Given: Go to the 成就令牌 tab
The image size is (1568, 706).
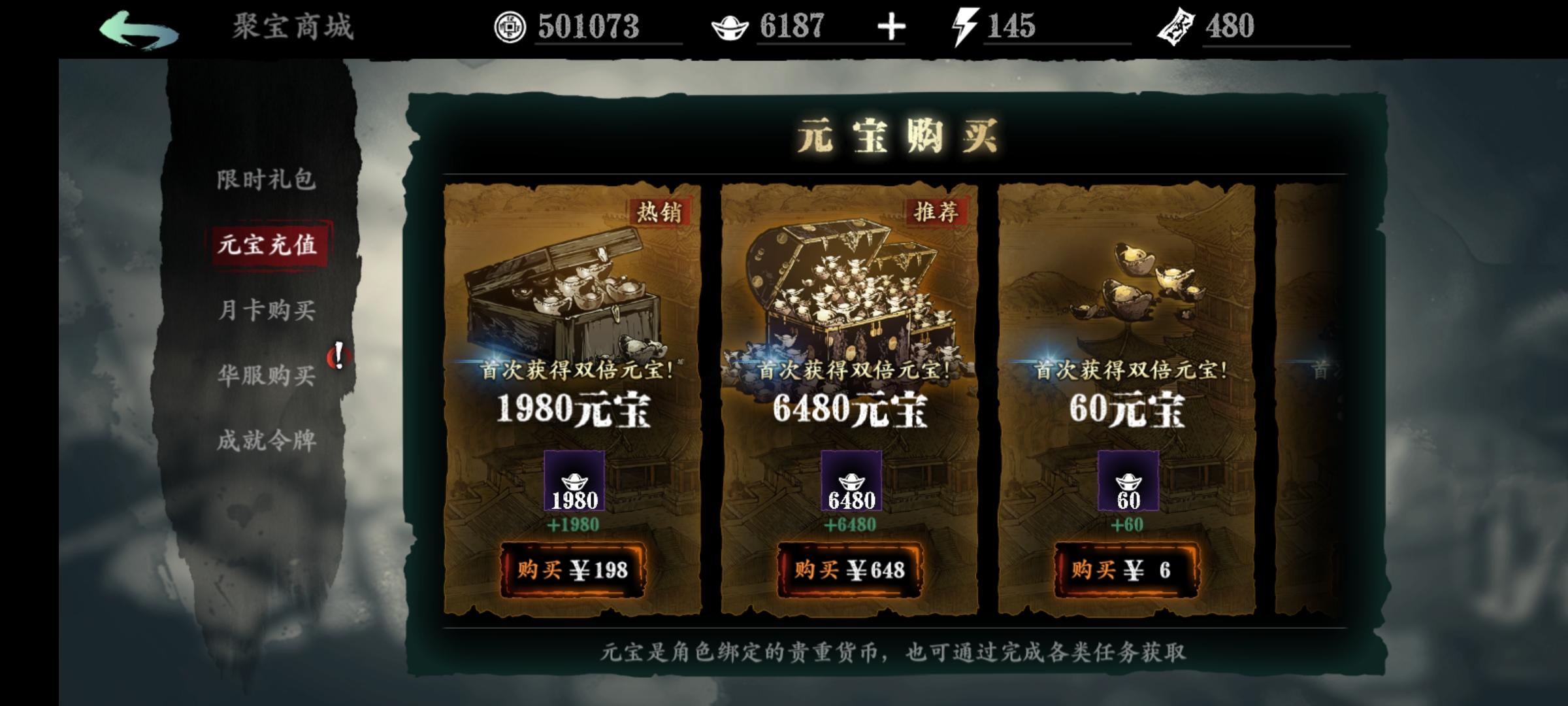Looking at the screenshot, I should [267, 441].
